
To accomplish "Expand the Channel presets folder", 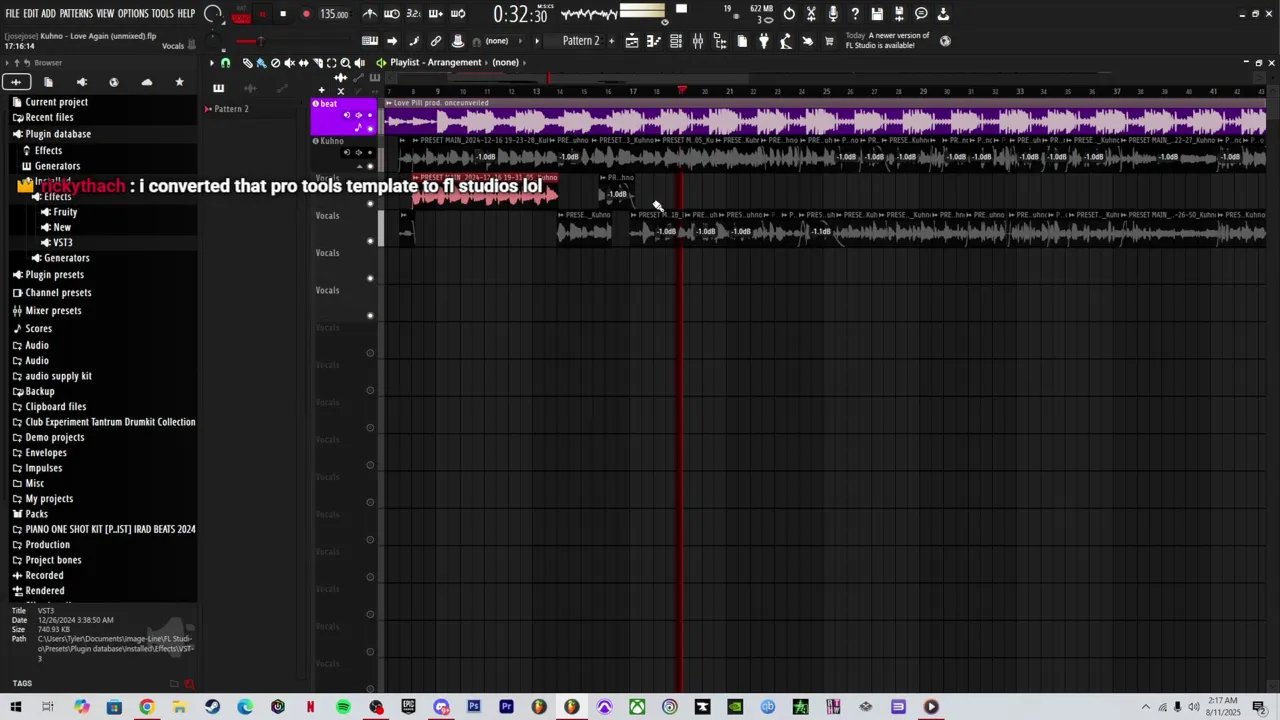I will pos(58,293).
